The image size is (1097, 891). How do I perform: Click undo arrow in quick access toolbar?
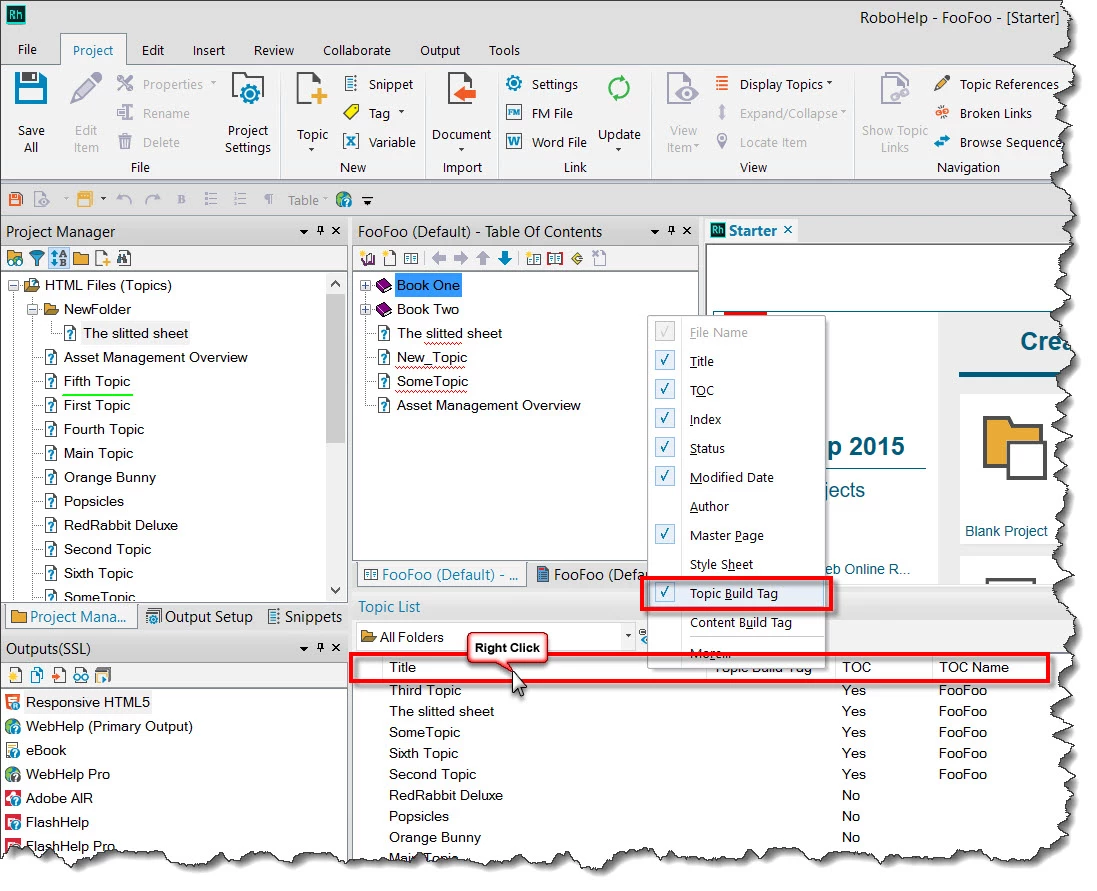[125, 200]
